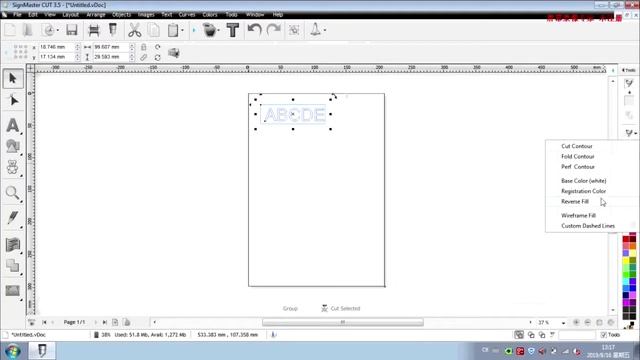Expand the fill/stroke dropdown in right panel
Viewport: 640px width, 360px height.
coord(635,133)
